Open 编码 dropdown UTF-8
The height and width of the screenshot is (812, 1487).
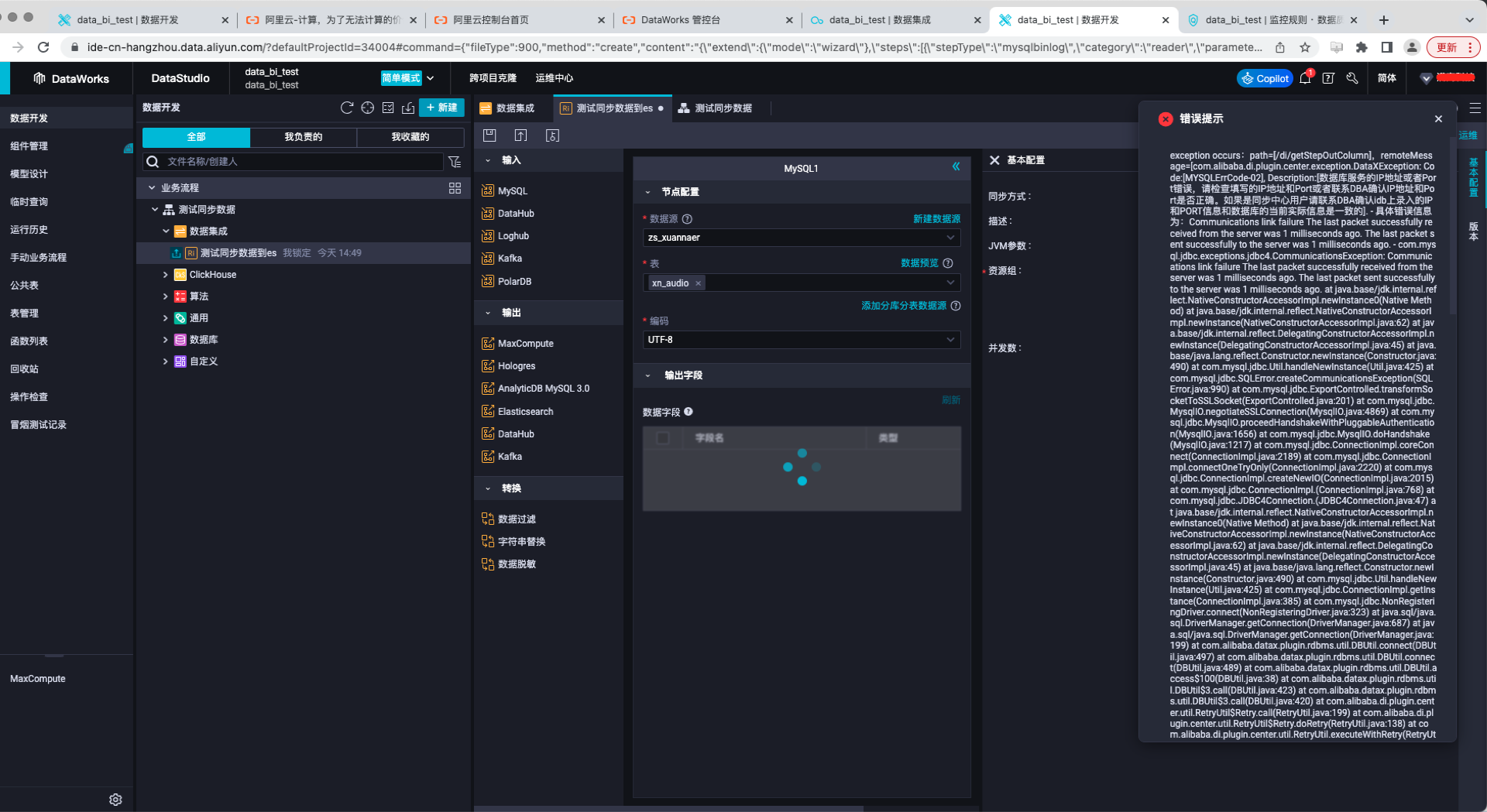coord(802,340)
